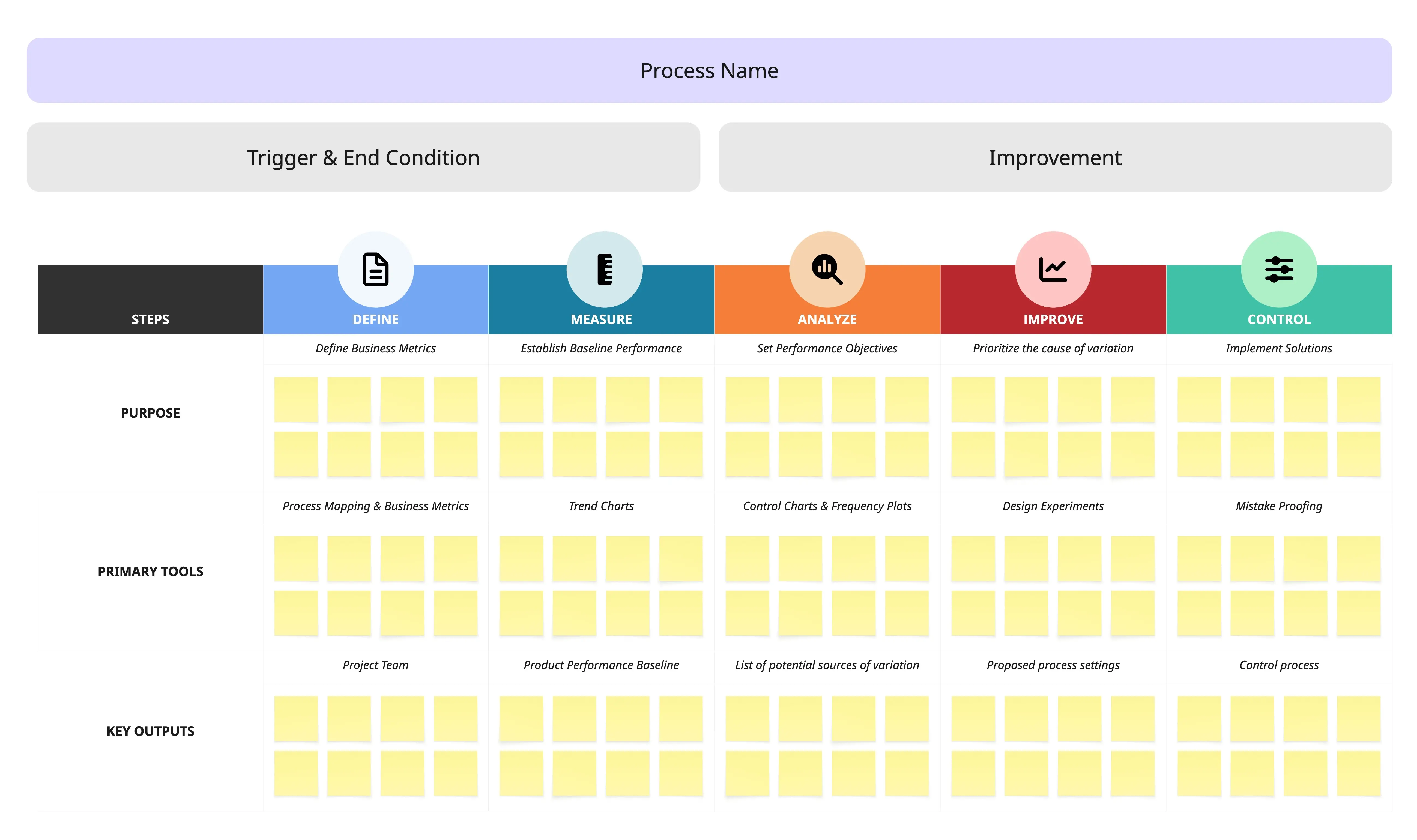Select the Trigger & End Condition box
This screenshot has height=840, width=1417.
(x=363, y=157)
